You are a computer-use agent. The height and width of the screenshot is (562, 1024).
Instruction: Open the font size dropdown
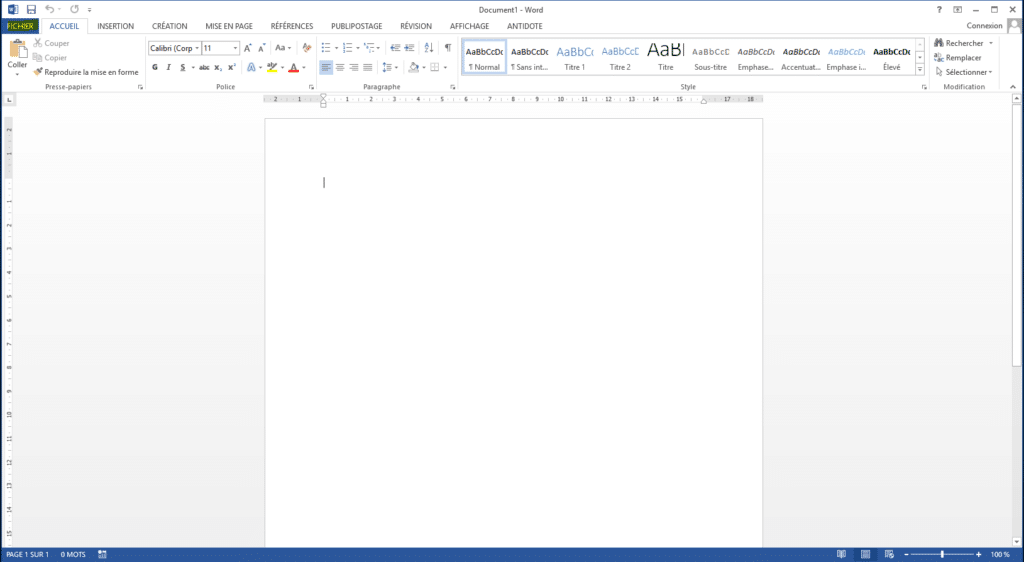point(235,48)
